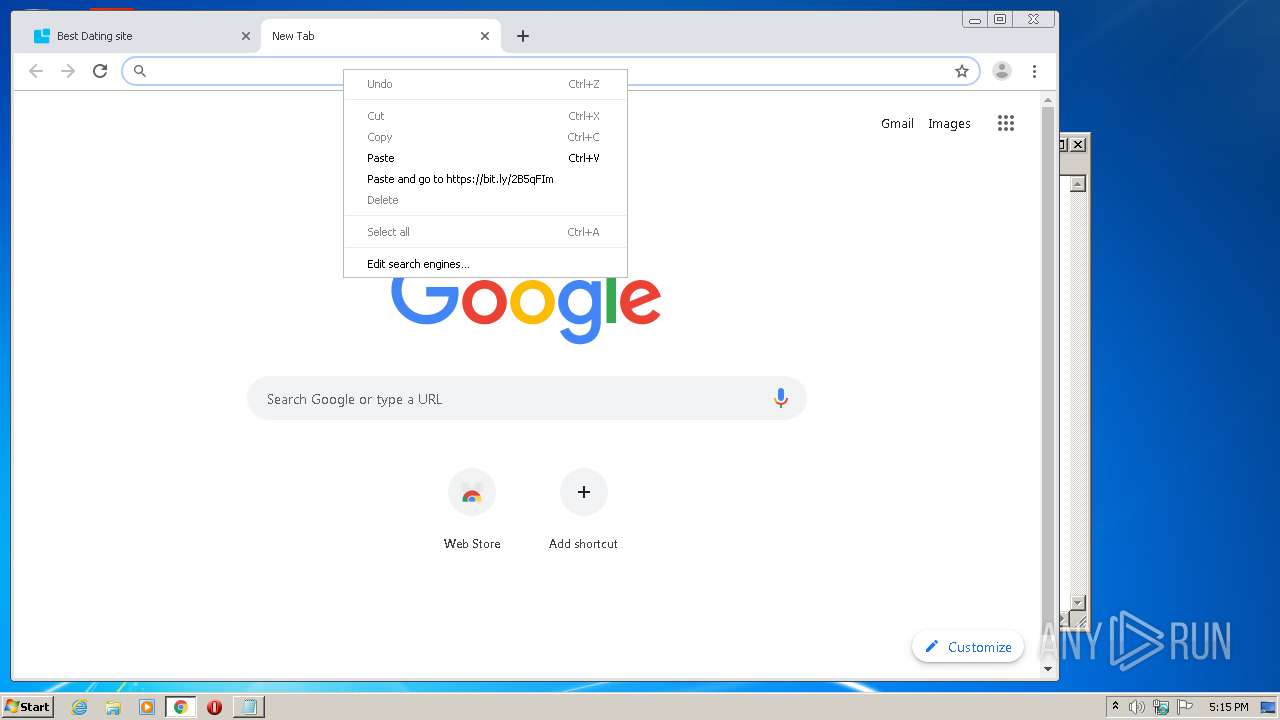
Task: Click the browser back arrow
Action: (x=36, y=71)
